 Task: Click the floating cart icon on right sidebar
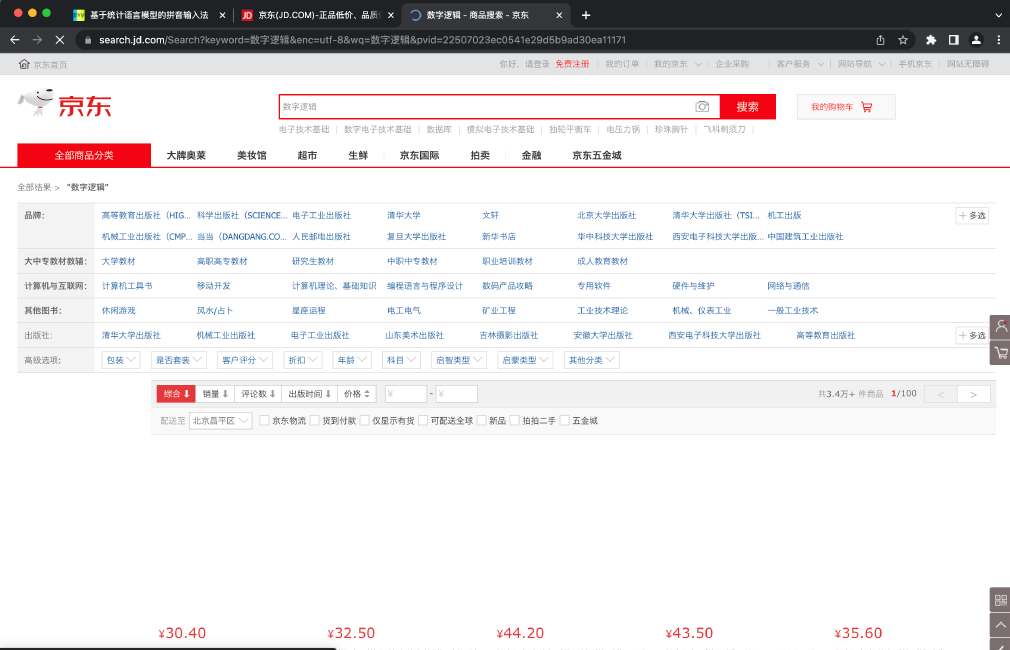pos(1000,353)
